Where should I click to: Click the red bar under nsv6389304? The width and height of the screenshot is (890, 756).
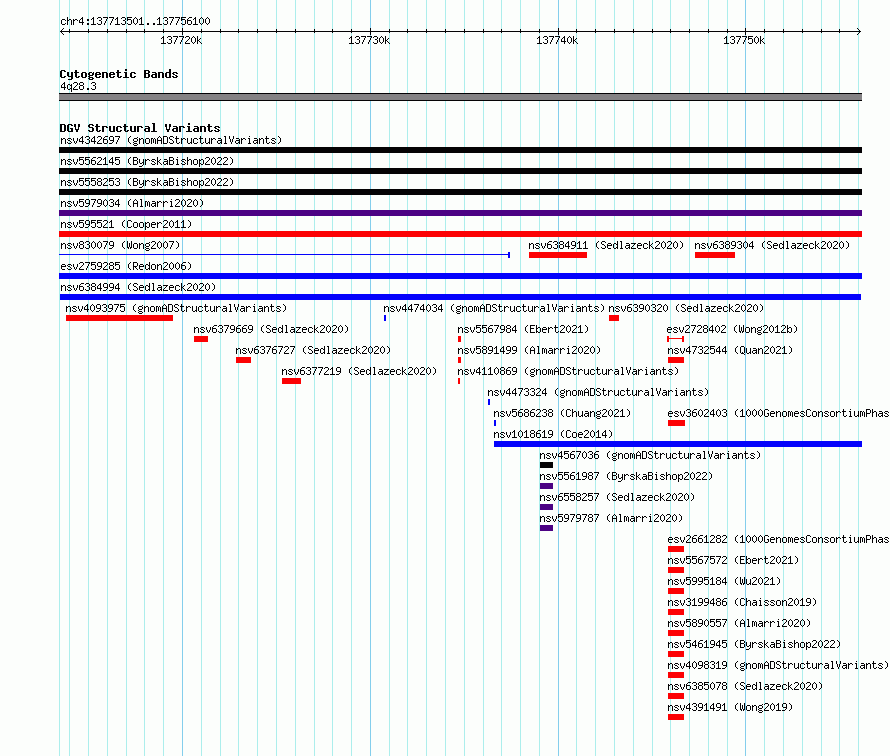click(715, 255)
